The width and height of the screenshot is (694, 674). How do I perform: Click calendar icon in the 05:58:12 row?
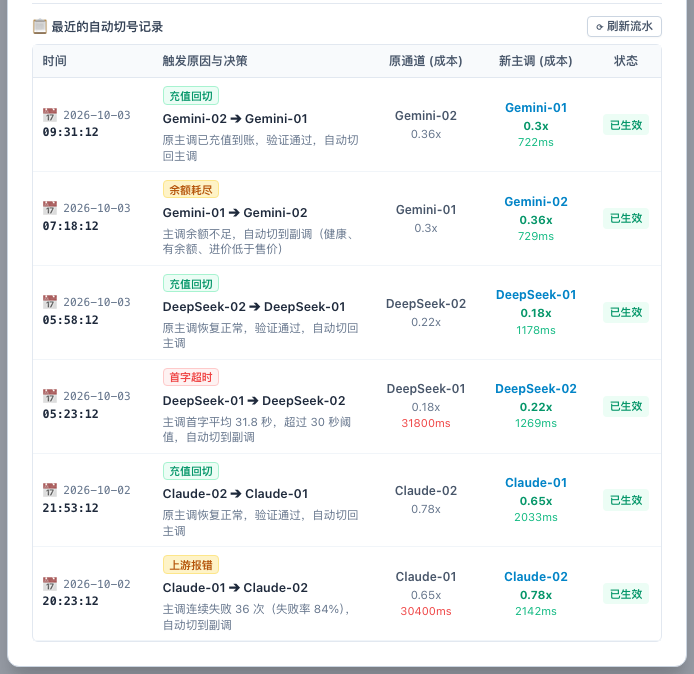pyautogui.click(x=50, y=302)
